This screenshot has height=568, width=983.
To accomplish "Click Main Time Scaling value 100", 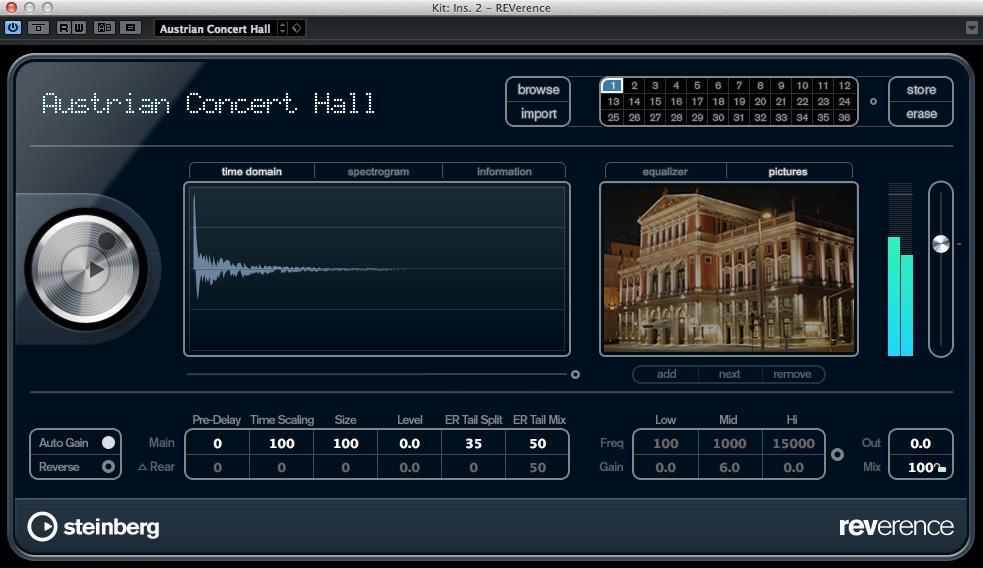I will coord(281,443).
